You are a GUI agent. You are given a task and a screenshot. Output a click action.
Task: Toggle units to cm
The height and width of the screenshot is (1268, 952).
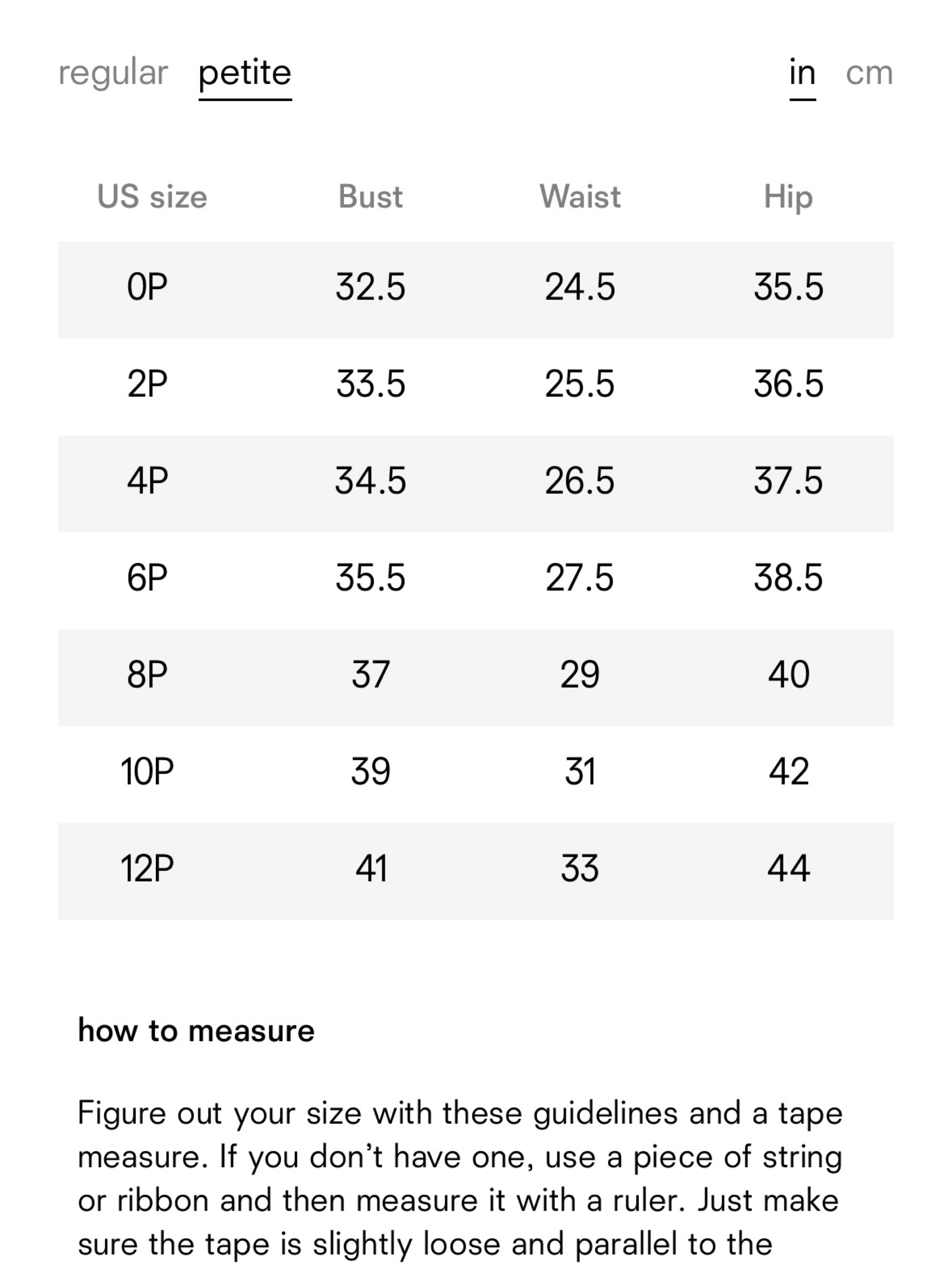pyautogui.click(x=870, y=73)
